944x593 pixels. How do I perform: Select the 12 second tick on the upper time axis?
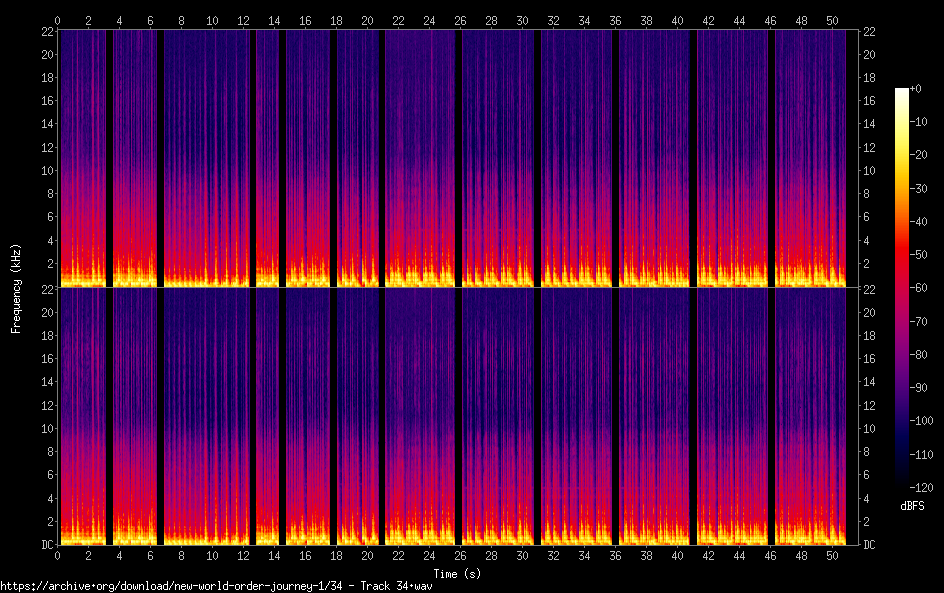[243, 20]
